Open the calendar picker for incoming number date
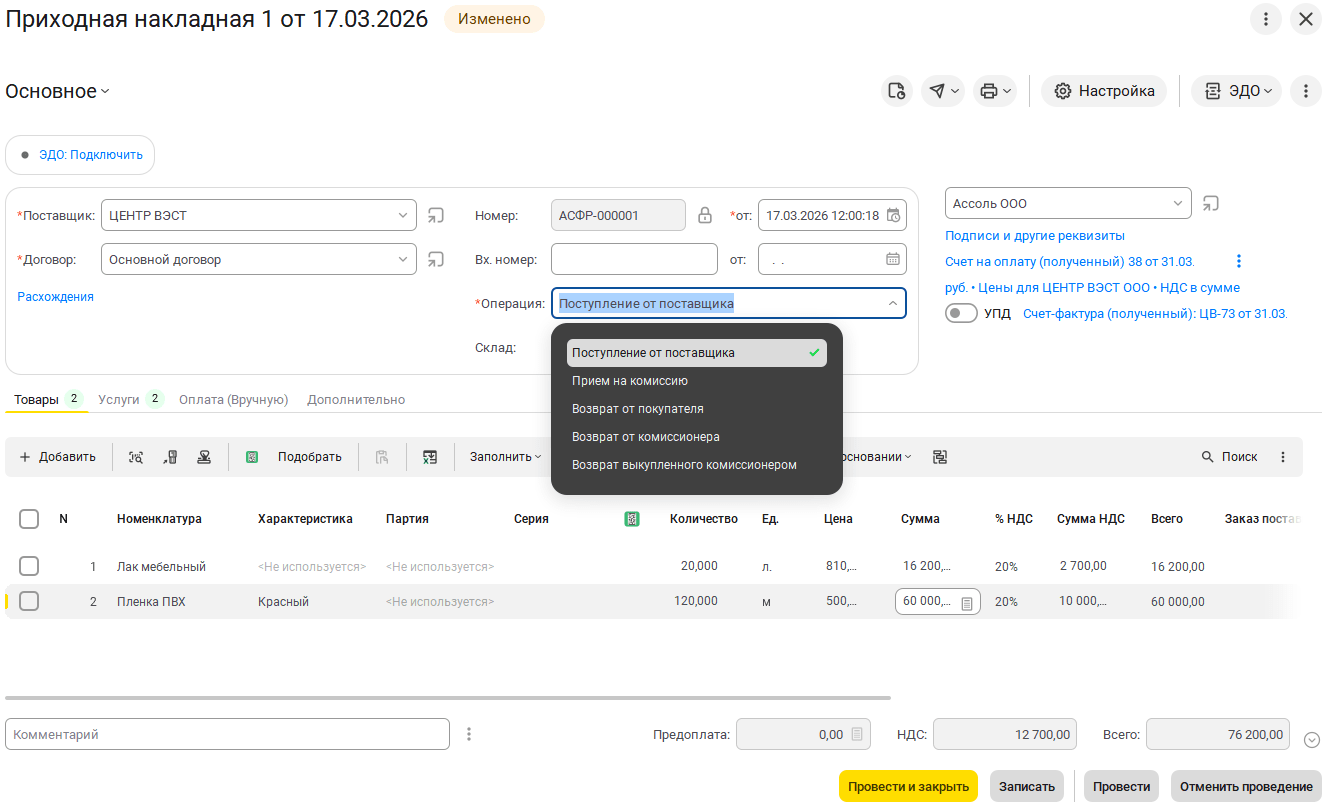This screenshot has height=807, width=1325. (x=893, y=259)
